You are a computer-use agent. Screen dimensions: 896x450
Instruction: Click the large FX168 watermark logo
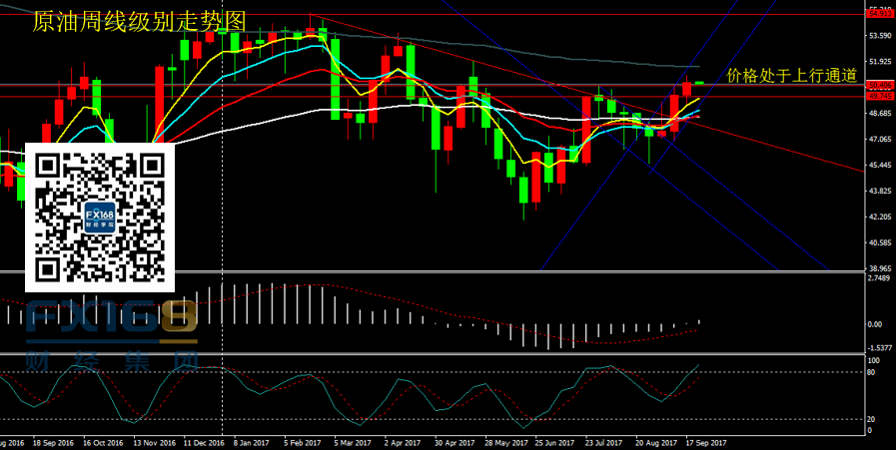110,318
